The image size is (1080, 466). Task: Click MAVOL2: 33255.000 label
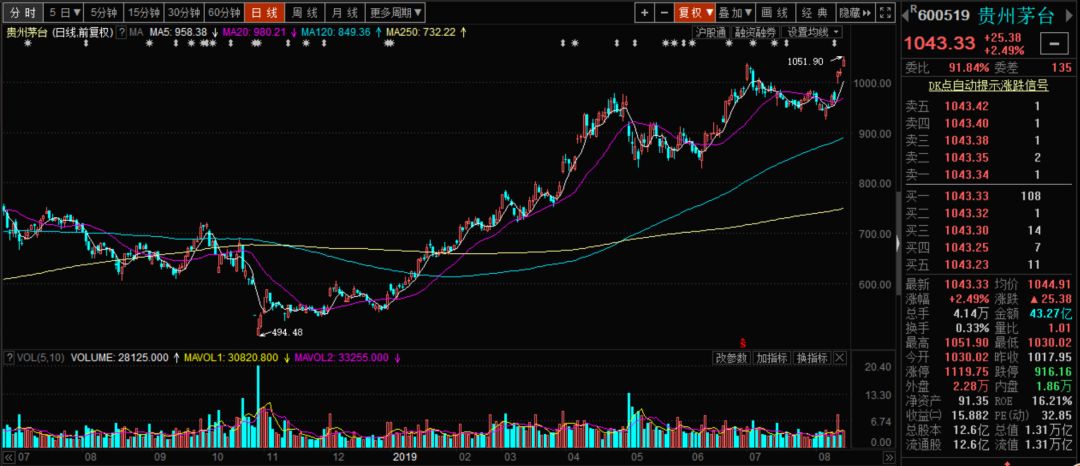coord(342,358)
